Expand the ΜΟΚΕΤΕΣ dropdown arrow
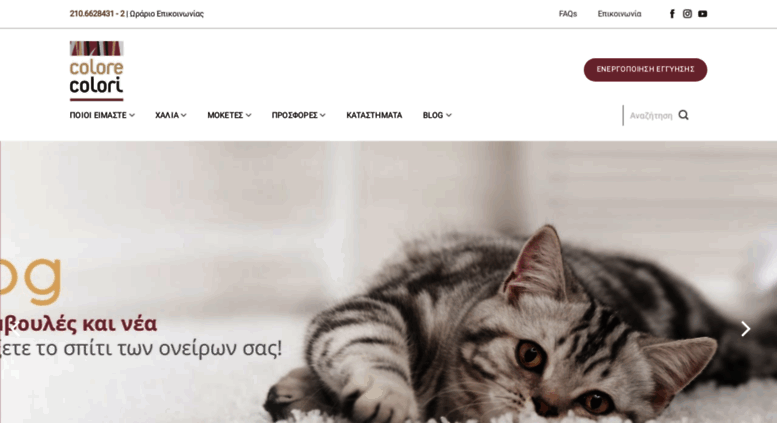 (248, 115)
